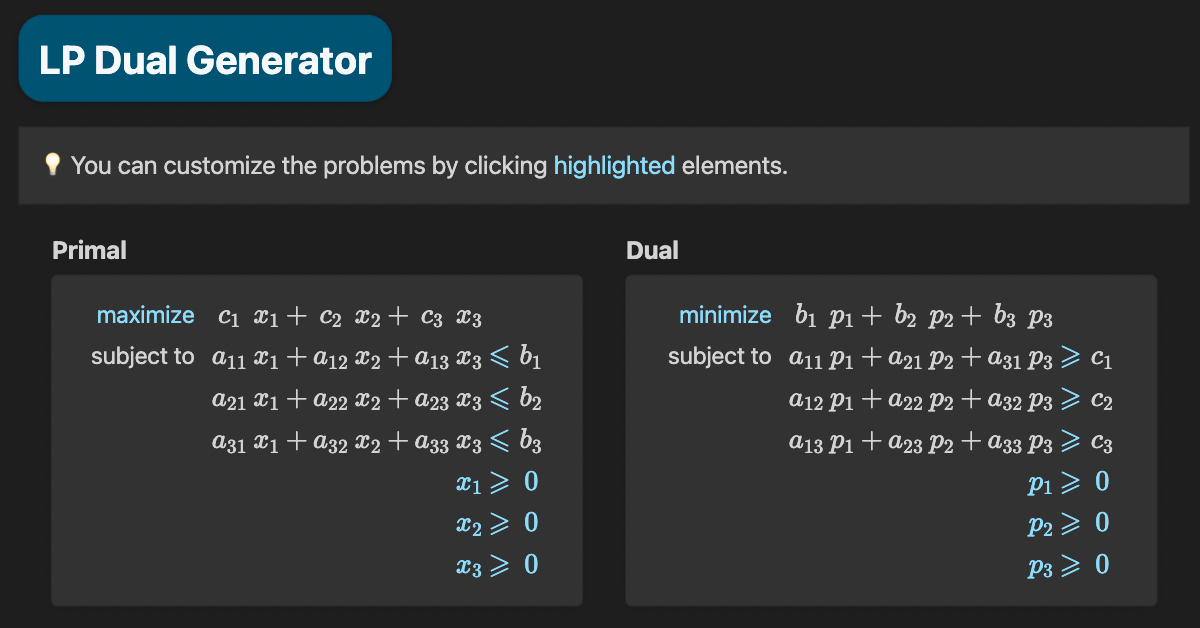The image size is (1200, 628).
Task: Click p₃ ⩾ 0 in the dual constraints
Action: click(1066, 565)
